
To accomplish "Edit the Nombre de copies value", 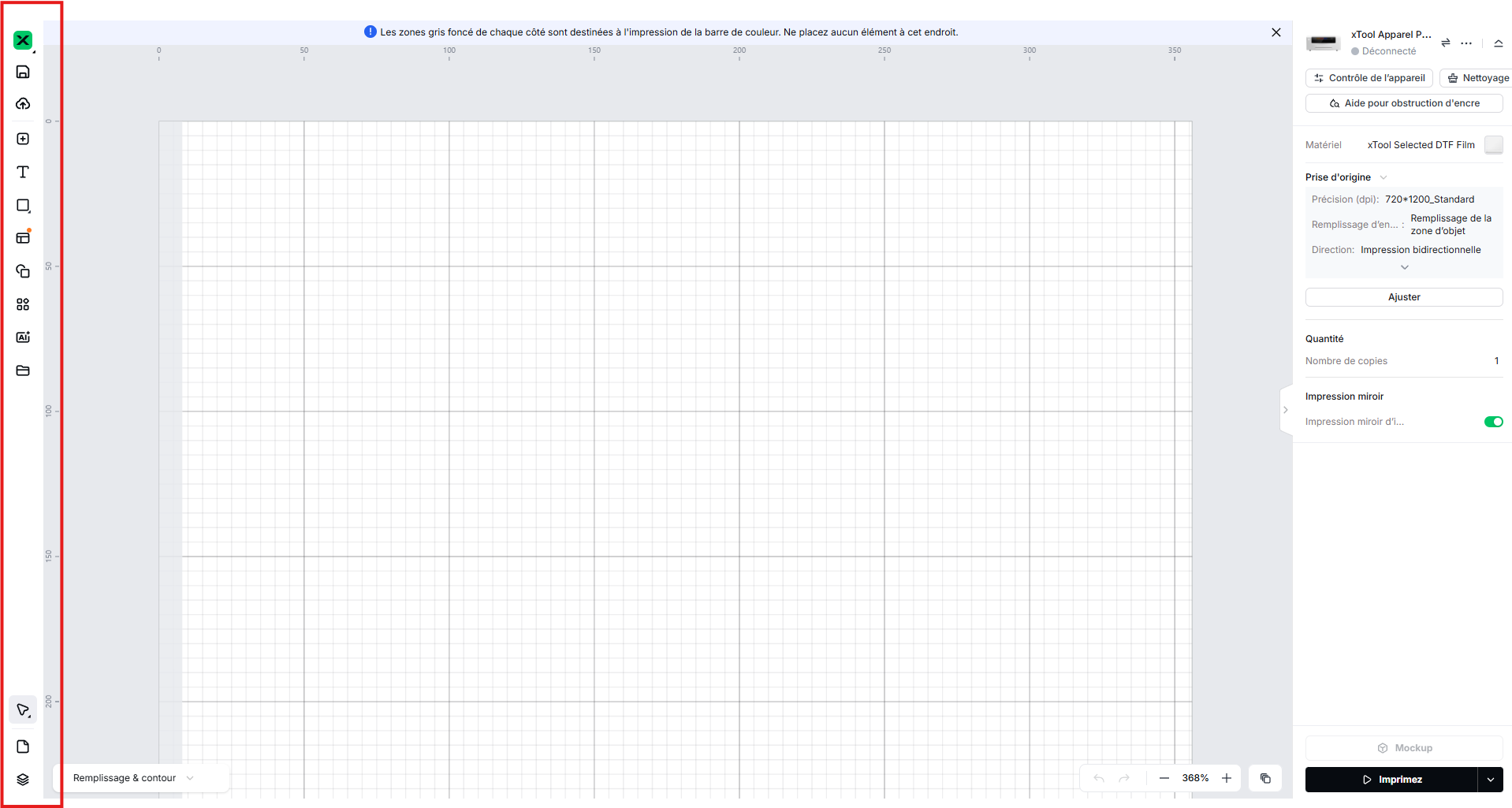I will click(1495, 361).
